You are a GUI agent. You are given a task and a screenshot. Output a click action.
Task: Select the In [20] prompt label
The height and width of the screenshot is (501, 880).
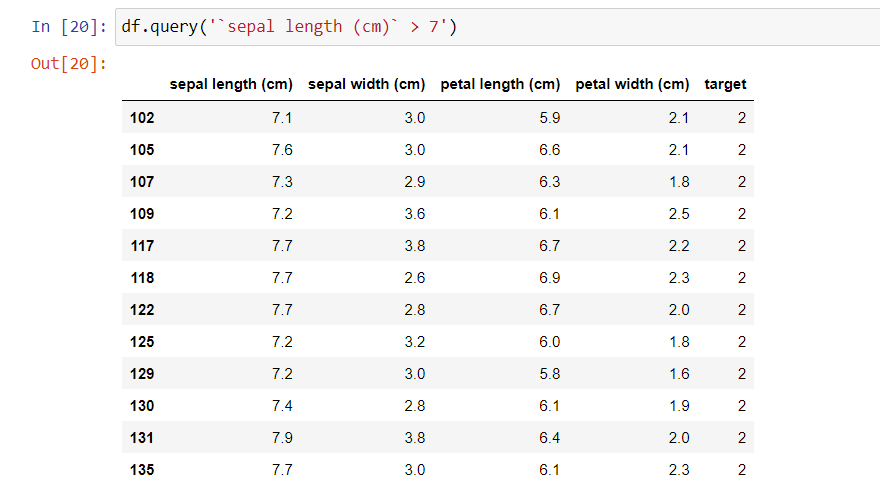pyautogui.click(x=69, y=27)
